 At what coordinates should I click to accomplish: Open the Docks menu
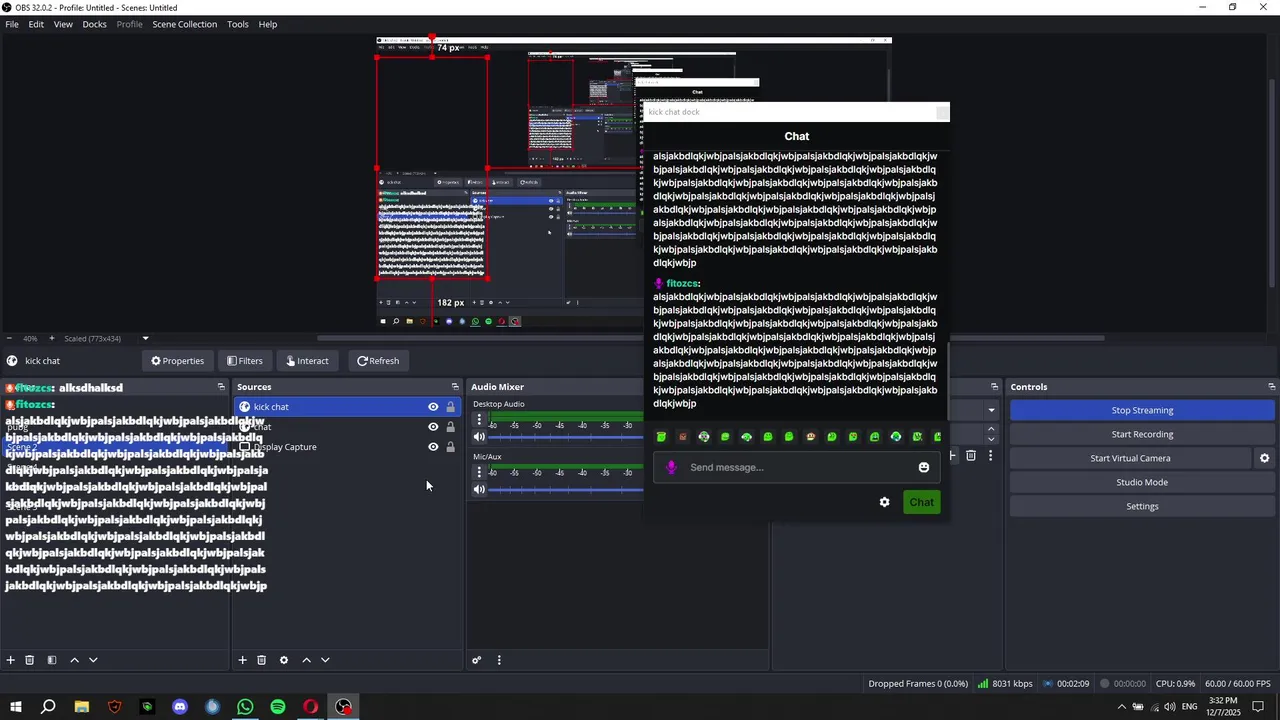[x=94, y=24]
